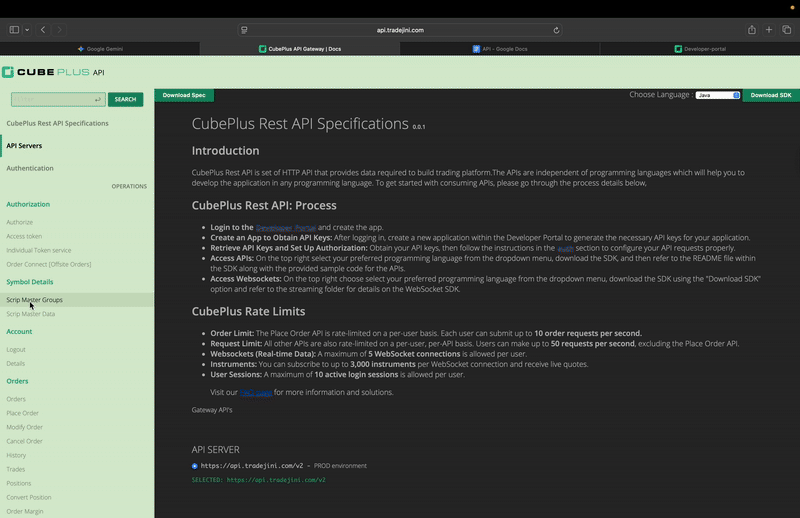The height and width of the screenshot is (518, 800).
Task: Click the Download Spec button
Action: 184,95
